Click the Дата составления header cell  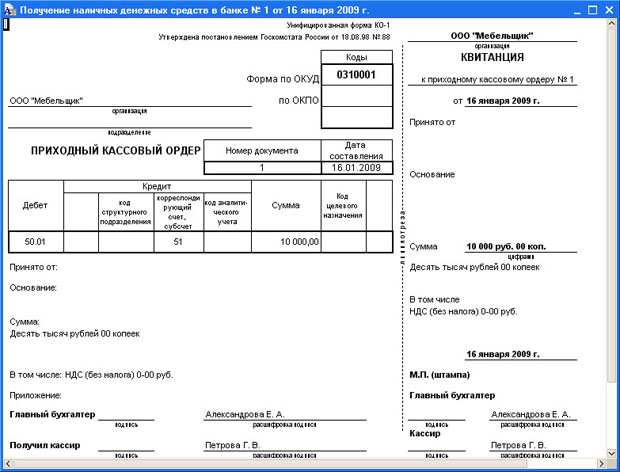(357, 151)
